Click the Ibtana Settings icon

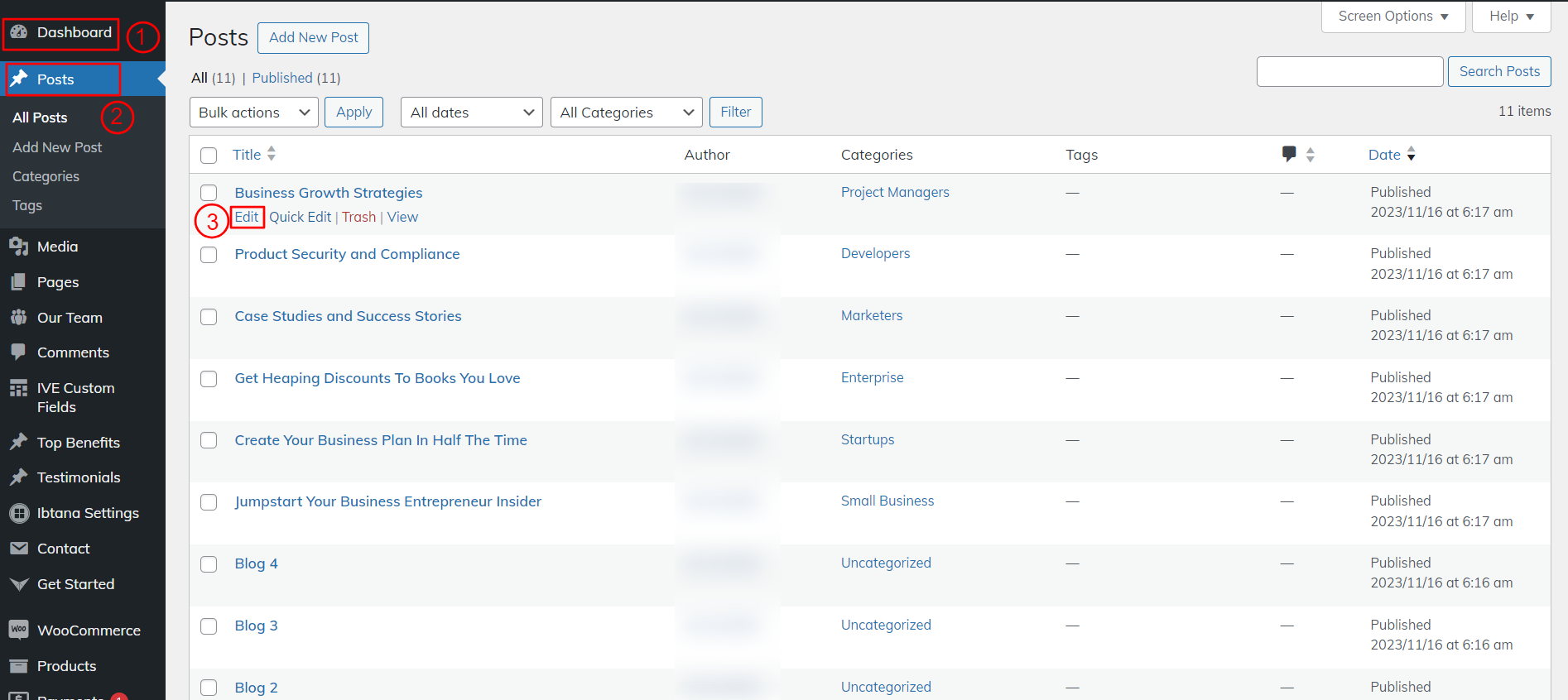click(19, 513)
